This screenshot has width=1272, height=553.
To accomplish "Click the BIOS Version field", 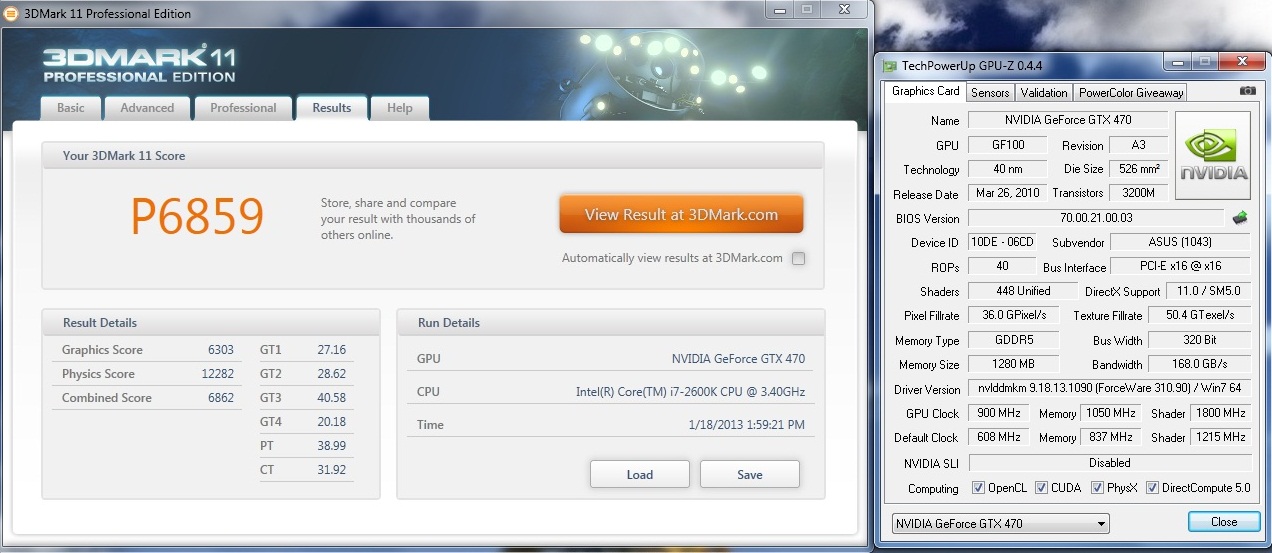I will (1095, 218).
